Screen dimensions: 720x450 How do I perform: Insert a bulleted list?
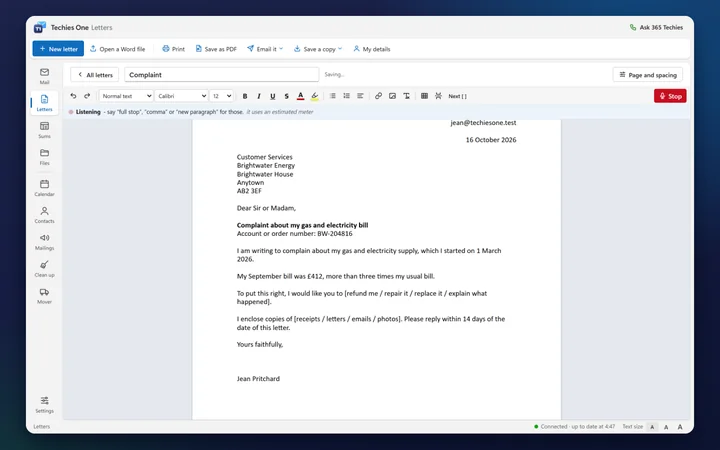(x=332, y=96)
